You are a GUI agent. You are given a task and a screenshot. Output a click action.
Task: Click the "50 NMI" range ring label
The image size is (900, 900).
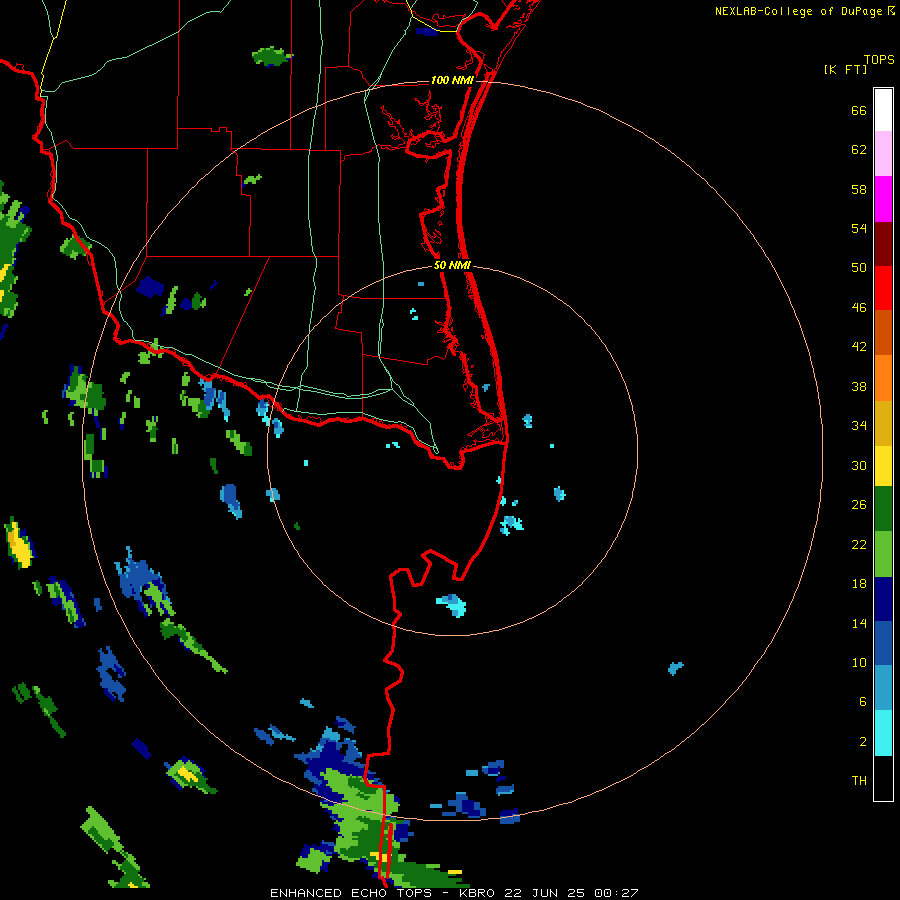(452, 265)
